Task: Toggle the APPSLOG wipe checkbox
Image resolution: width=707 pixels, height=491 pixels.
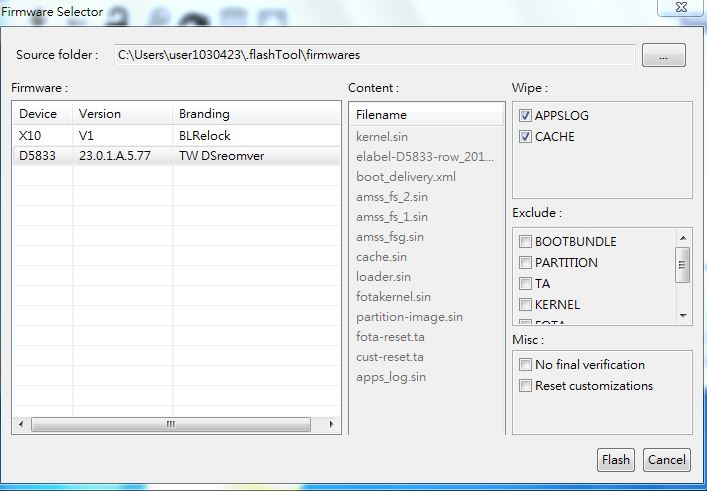Action: pyautogui.click(x=525, y=116)
